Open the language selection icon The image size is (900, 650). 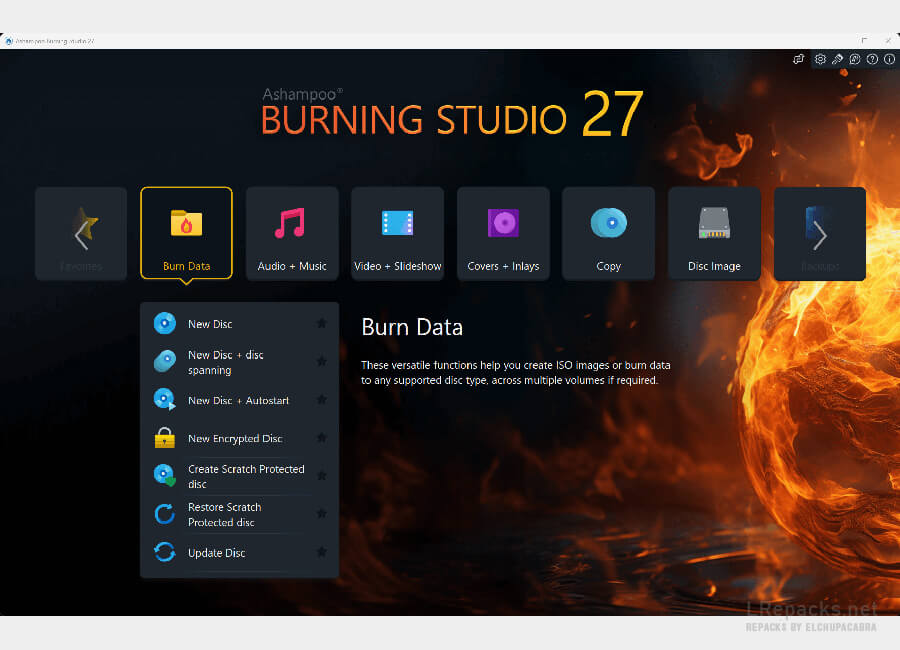855,60
